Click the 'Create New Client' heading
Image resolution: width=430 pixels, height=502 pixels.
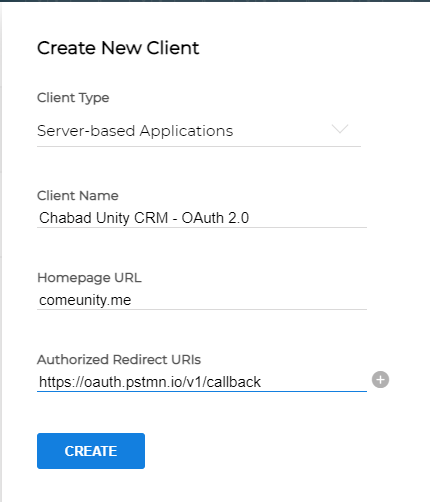point(118,48)
